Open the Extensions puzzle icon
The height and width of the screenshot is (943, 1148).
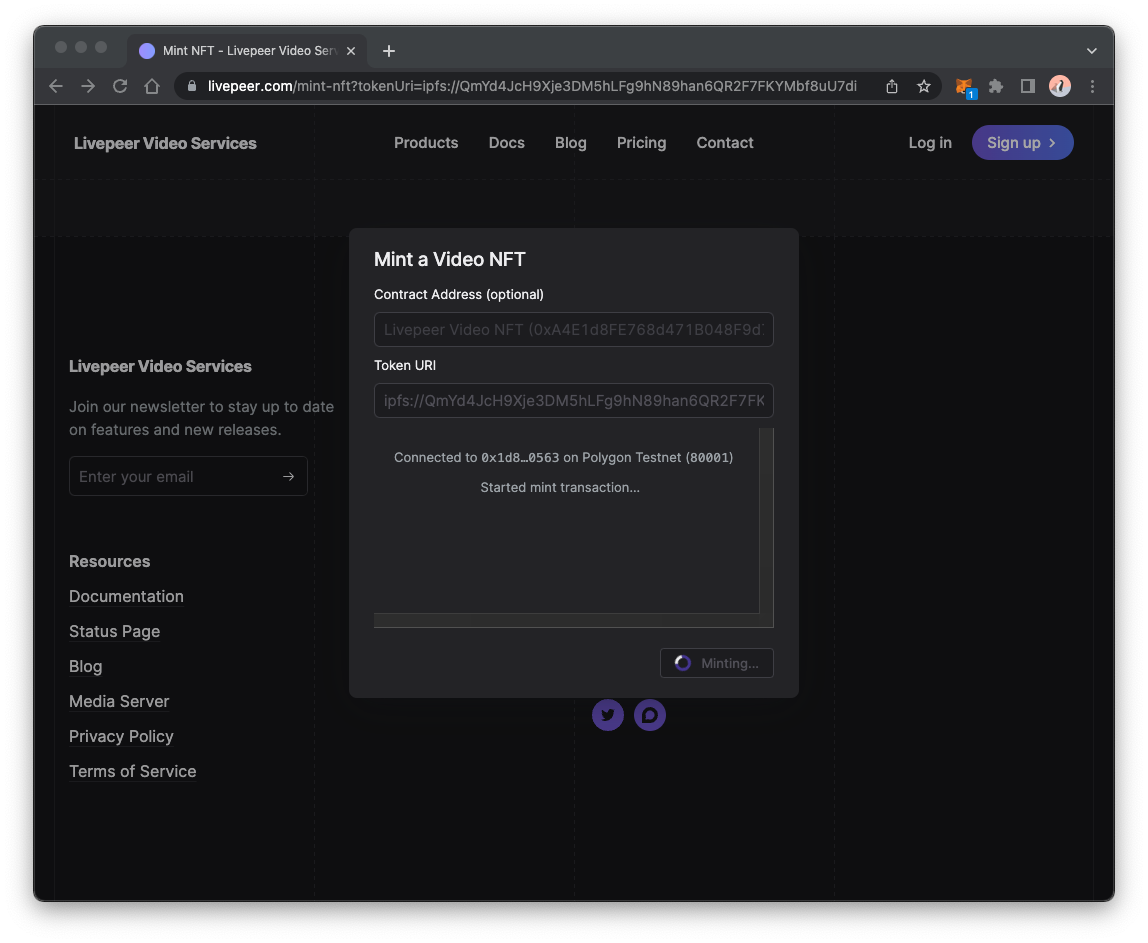[x=996, y=86]
